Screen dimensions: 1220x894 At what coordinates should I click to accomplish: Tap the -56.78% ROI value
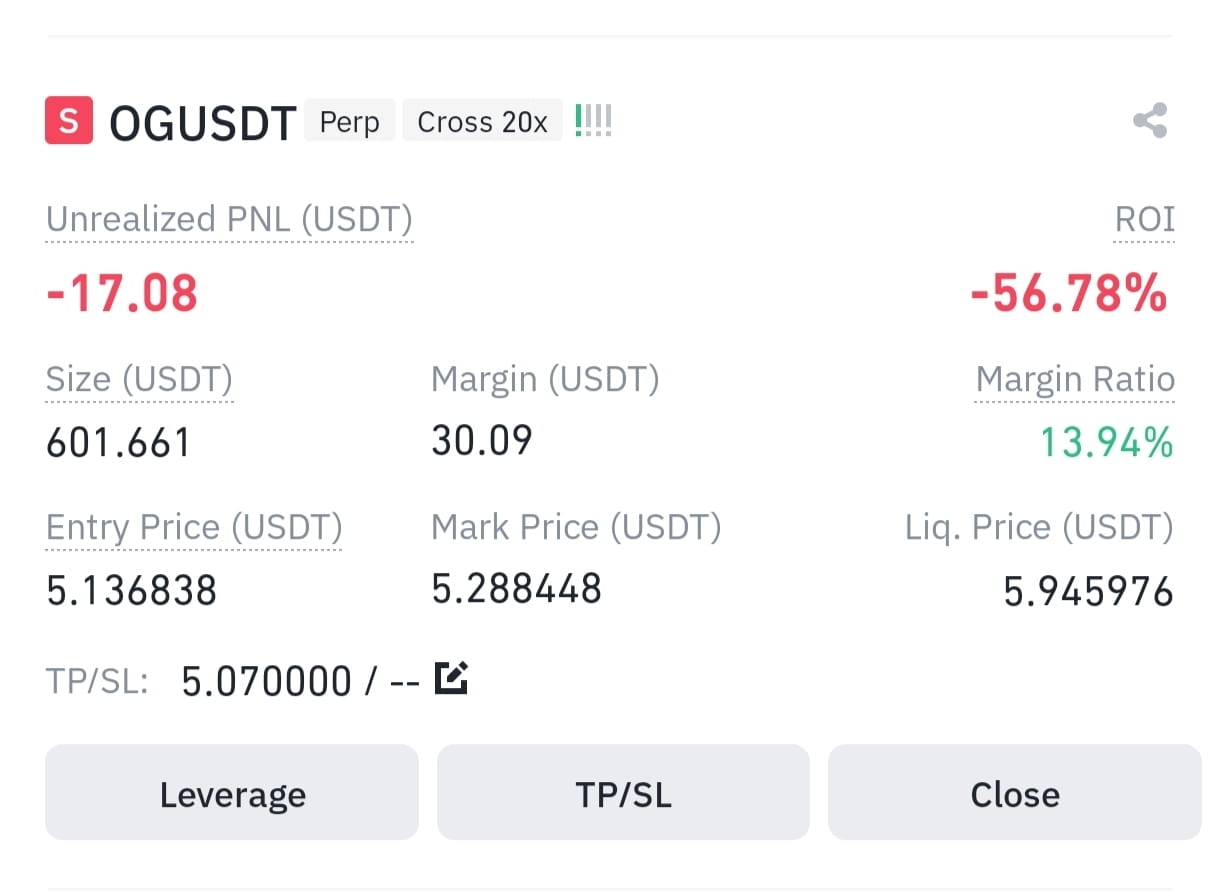[x=1069, y=294]
